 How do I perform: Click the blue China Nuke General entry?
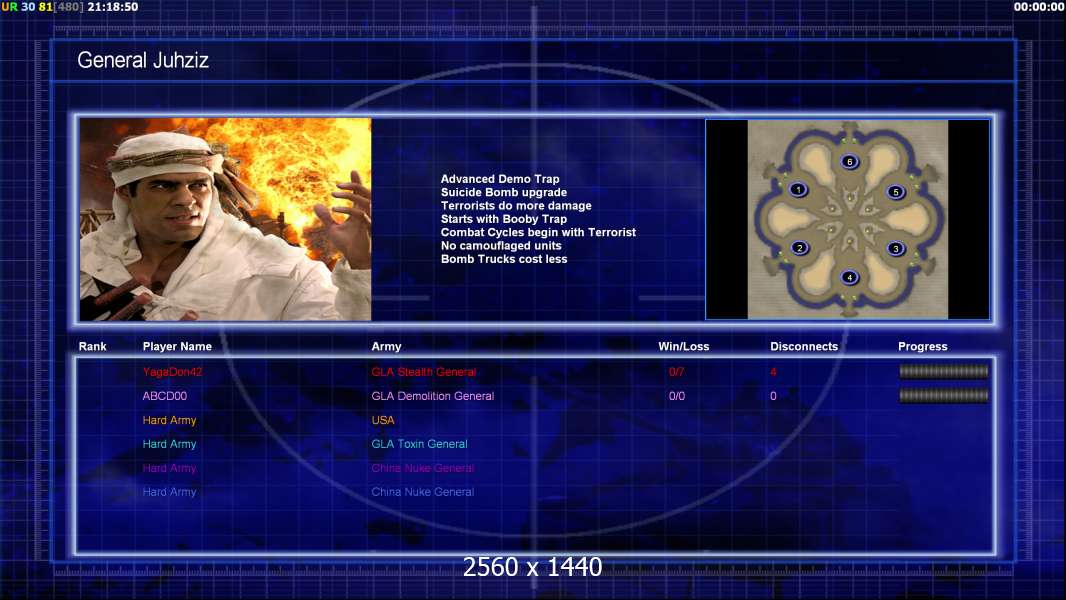click(422, 491)
